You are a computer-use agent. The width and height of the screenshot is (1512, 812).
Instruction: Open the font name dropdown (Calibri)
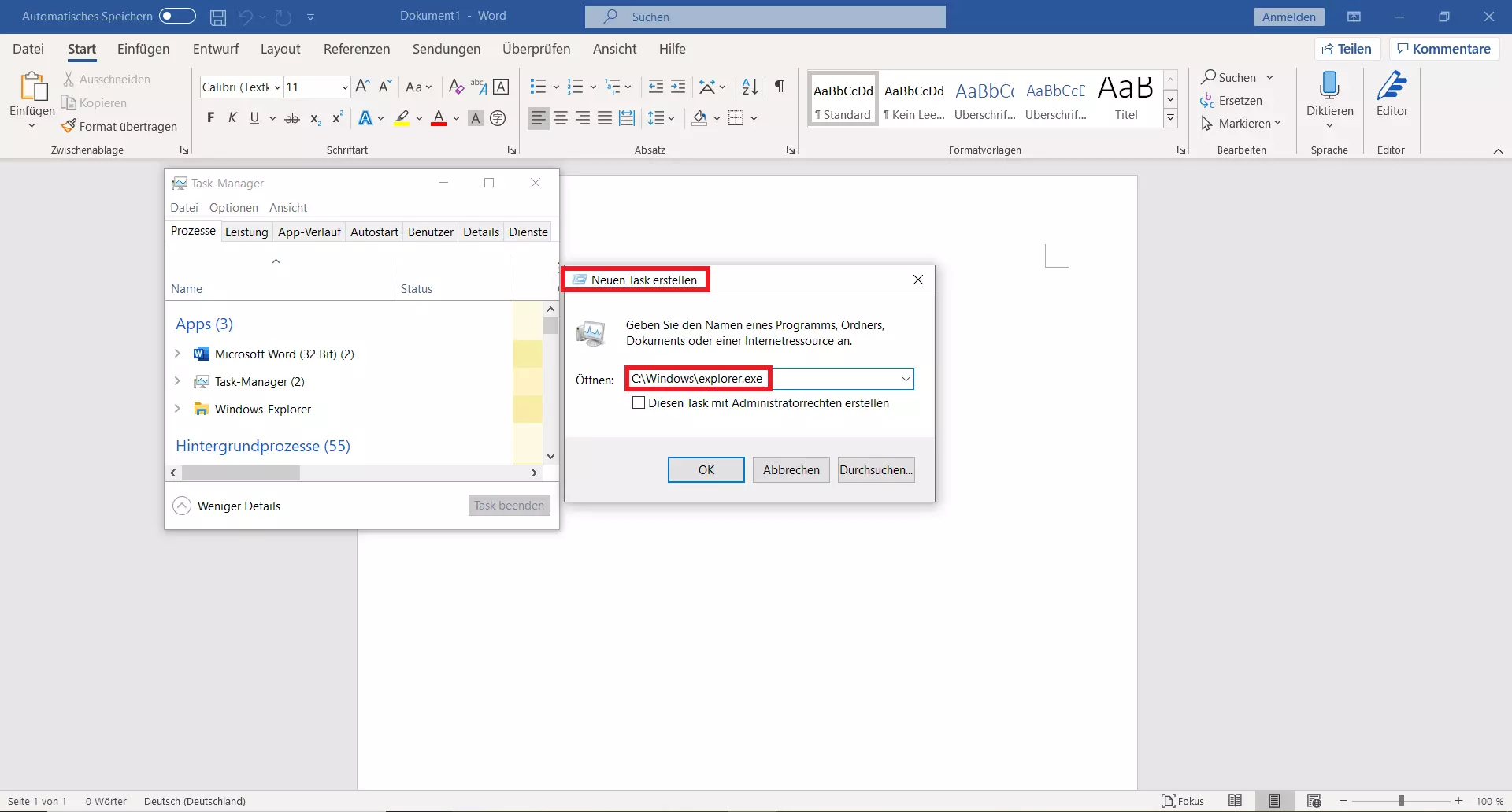coord(277,87)
